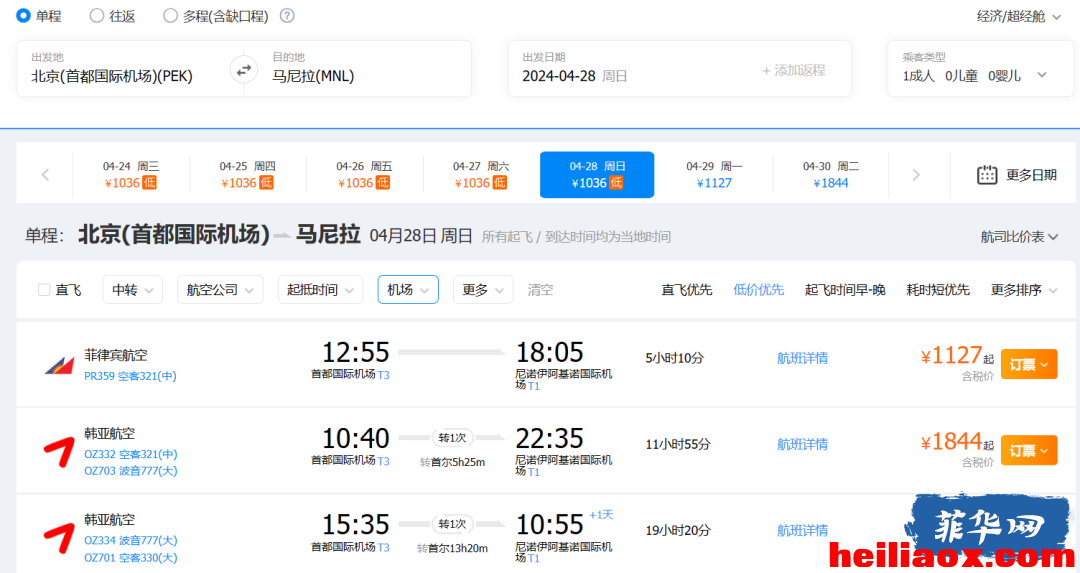Image resolution: width=1080 pixels, height=573 pixels.
Task: Expand the 航司比价表 airline comparison table
Action: (x=1019, y=237)
